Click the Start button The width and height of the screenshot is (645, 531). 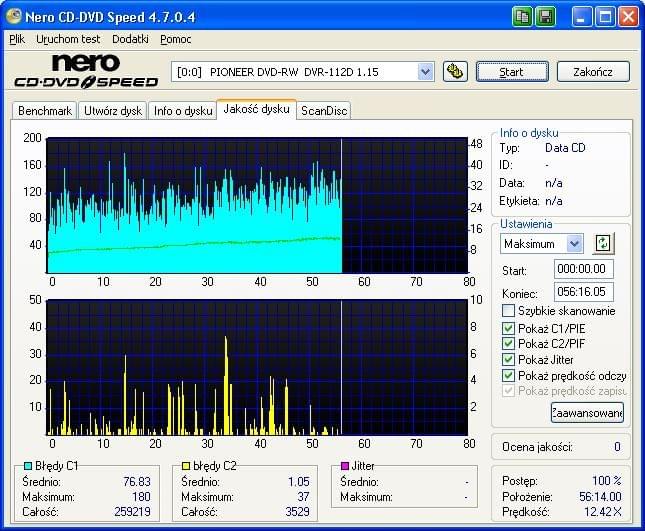(x=512, y=72)
